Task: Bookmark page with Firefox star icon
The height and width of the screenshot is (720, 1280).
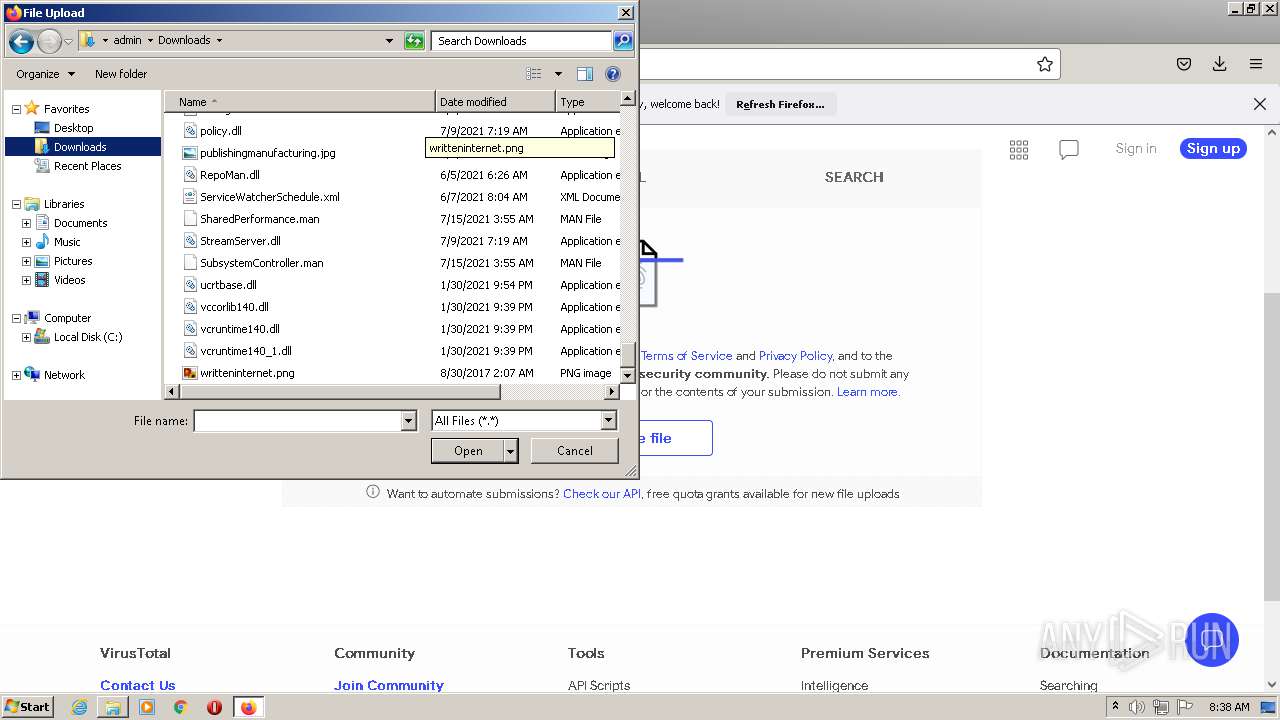Action: click(x=1045, y=64)
